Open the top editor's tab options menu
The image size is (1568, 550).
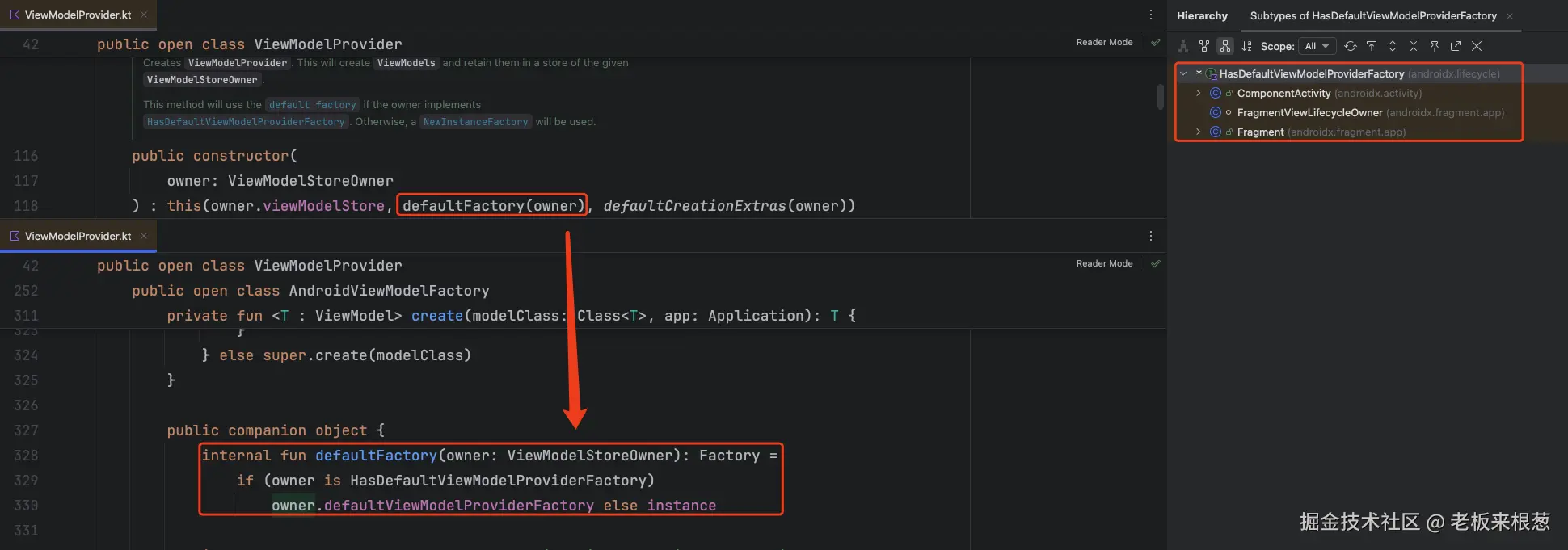tap(1151, 15)
